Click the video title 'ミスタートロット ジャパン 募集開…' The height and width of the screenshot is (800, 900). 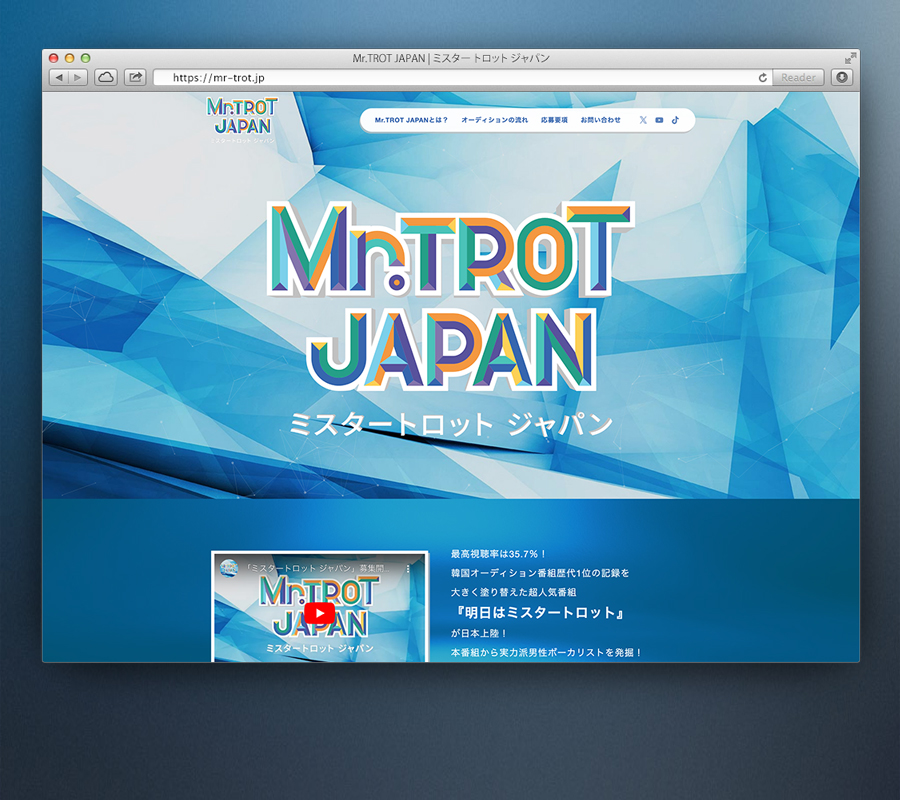(x=318, y=568)
